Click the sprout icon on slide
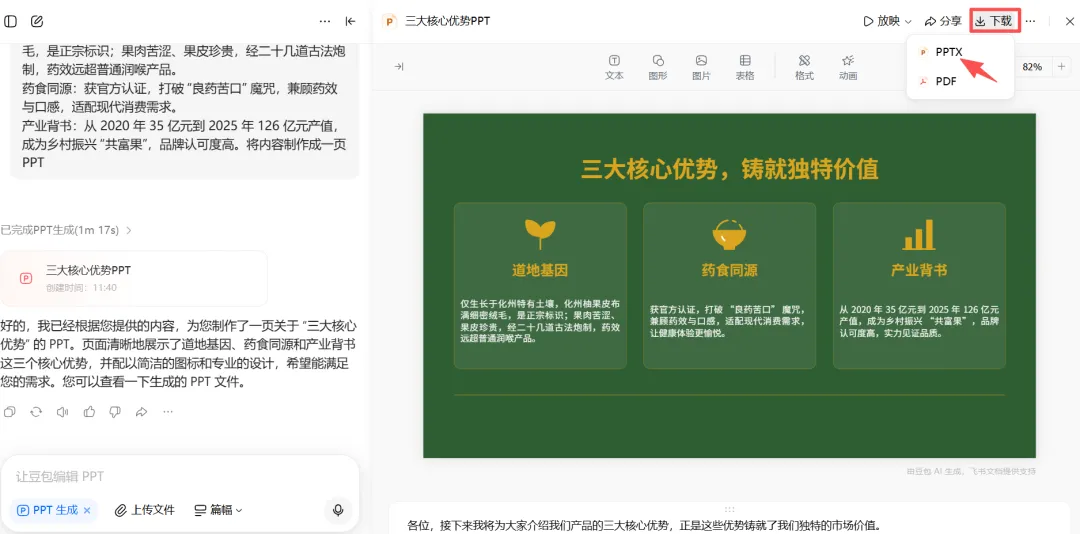The height and width of the screenshot is (534, 1080). point(540,234)
